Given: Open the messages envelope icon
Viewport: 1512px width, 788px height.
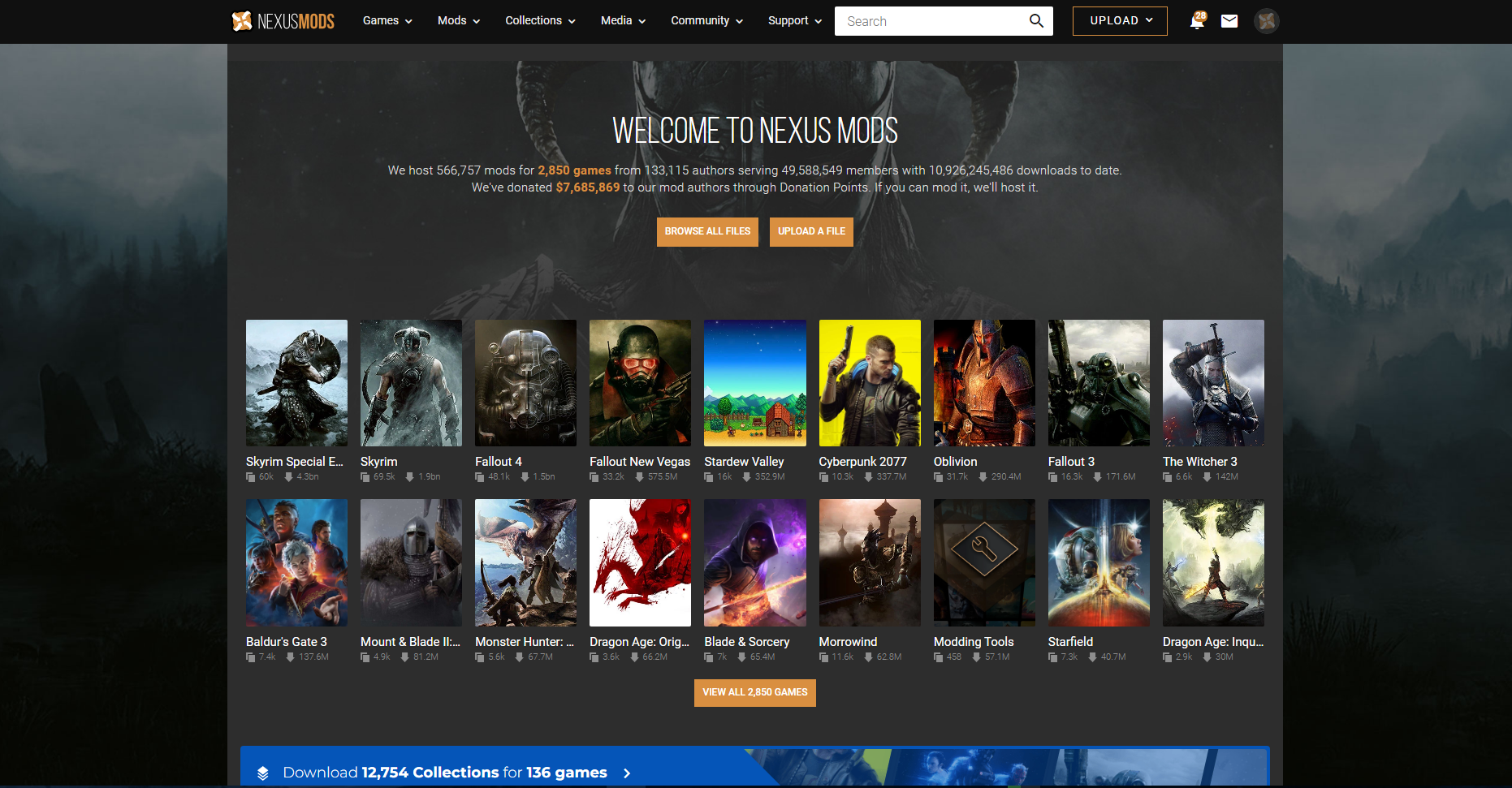Looking at the screenshot, I should pyautogui.click(x=1229, y=21).
